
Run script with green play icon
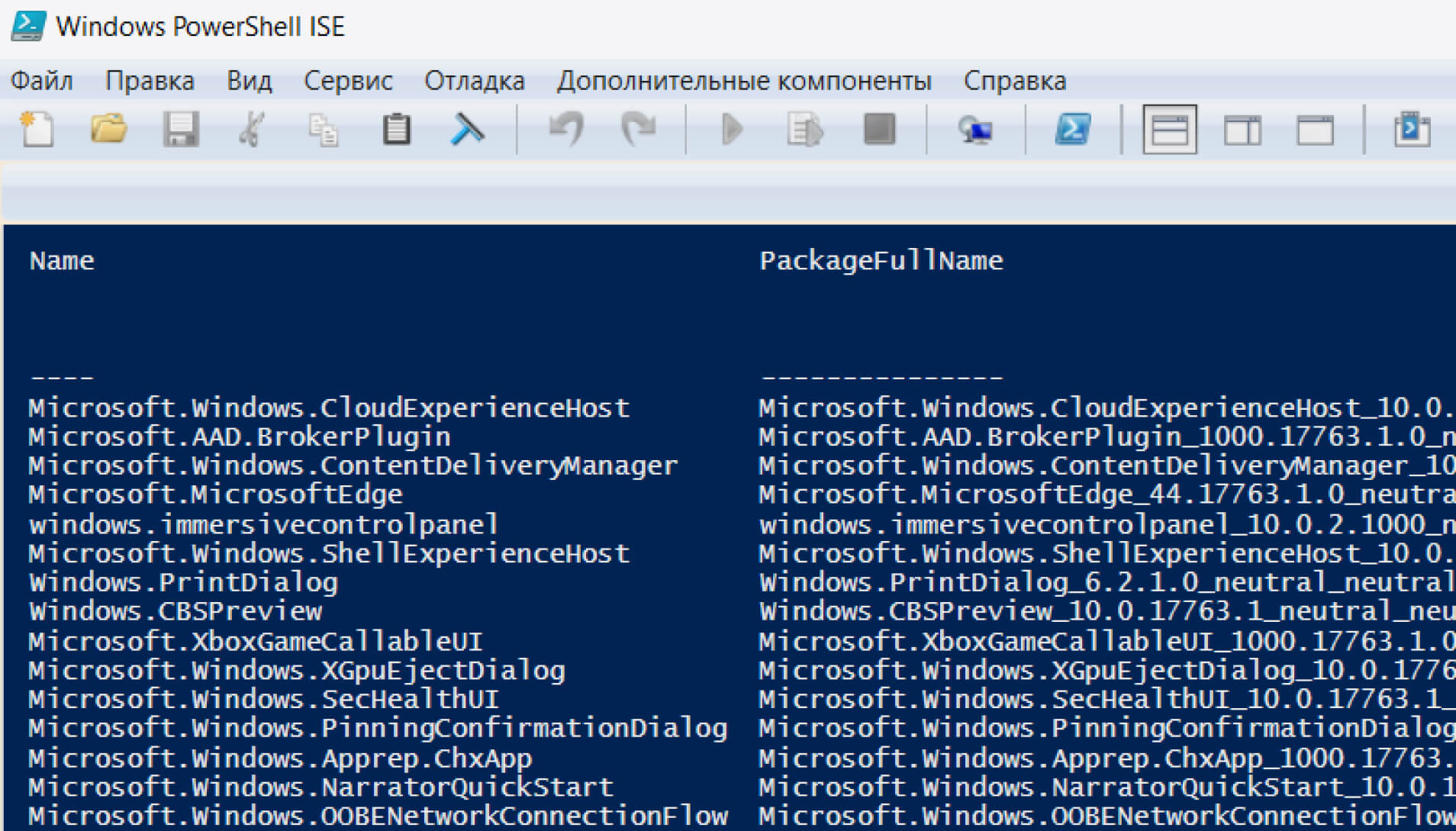(x=732, y=130)
